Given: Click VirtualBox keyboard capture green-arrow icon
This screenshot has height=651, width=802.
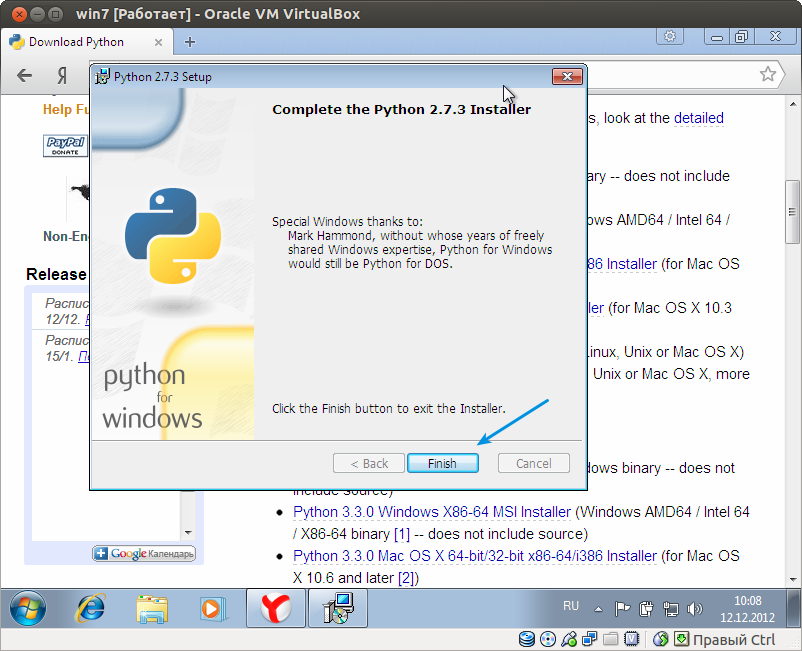Looking at the screenshot, I should coord(681,639).
